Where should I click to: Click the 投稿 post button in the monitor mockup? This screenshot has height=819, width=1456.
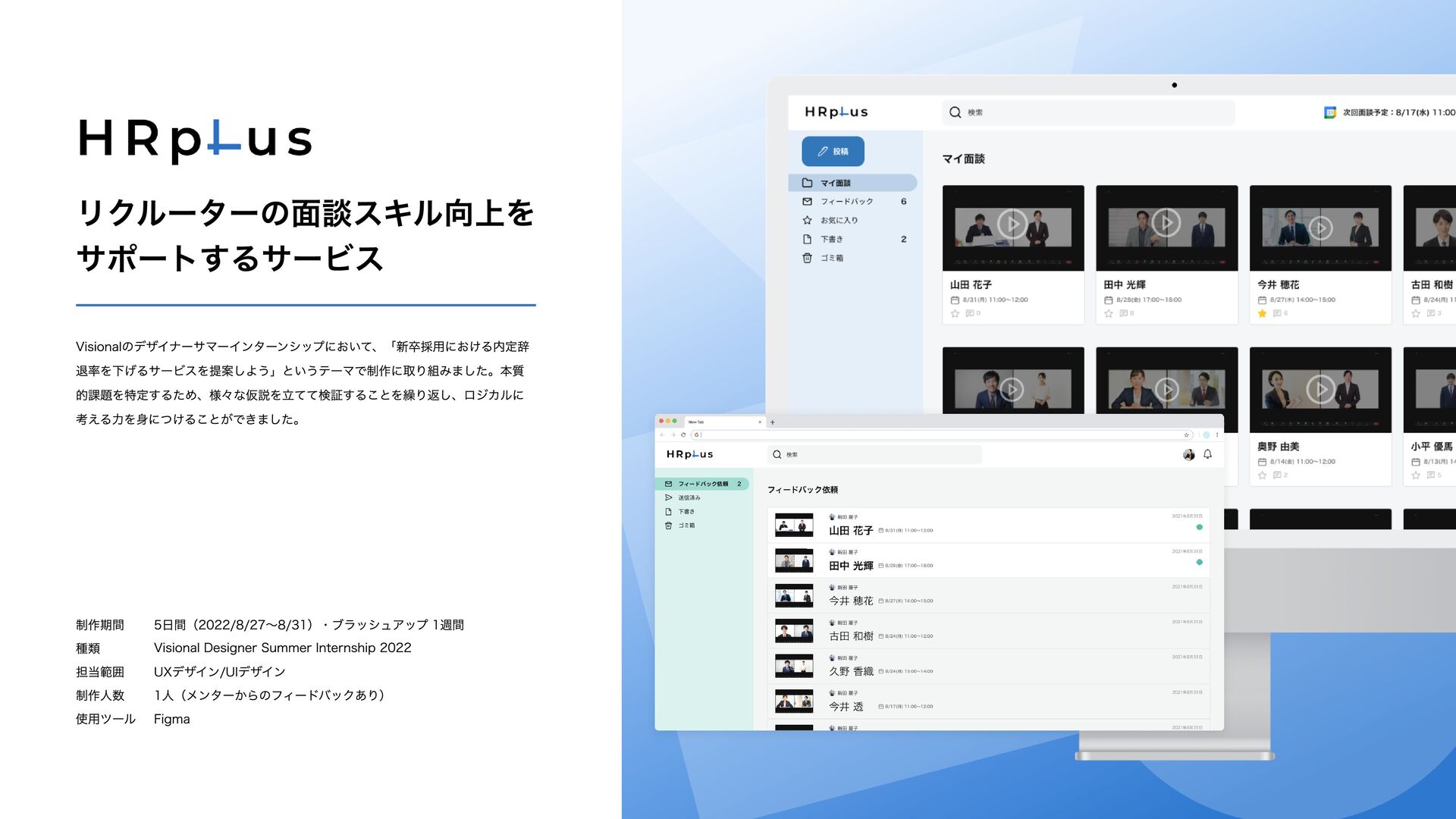[833, 152]
